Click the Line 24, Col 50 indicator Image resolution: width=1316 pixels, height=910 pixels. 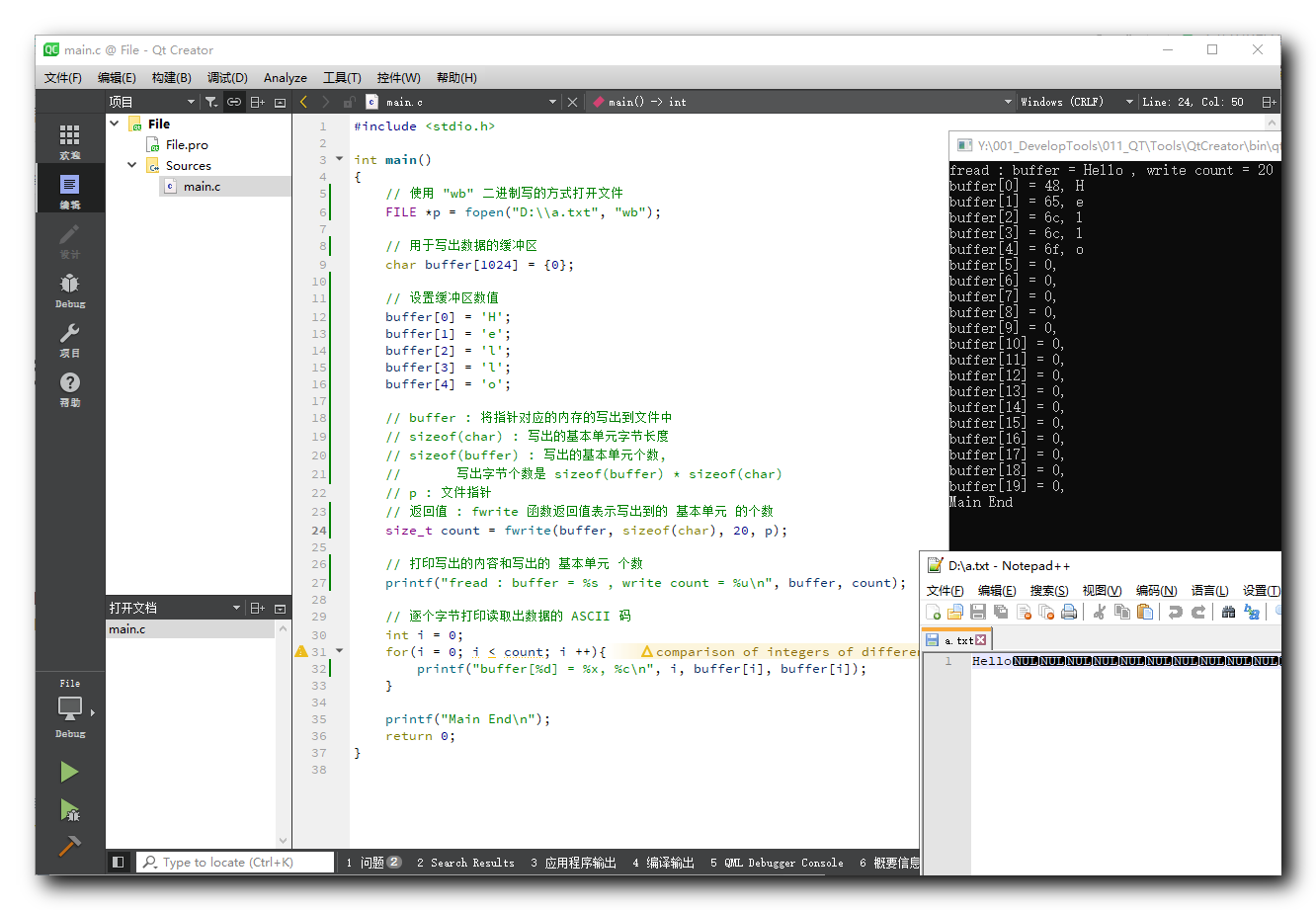[x=1193, y=102]
